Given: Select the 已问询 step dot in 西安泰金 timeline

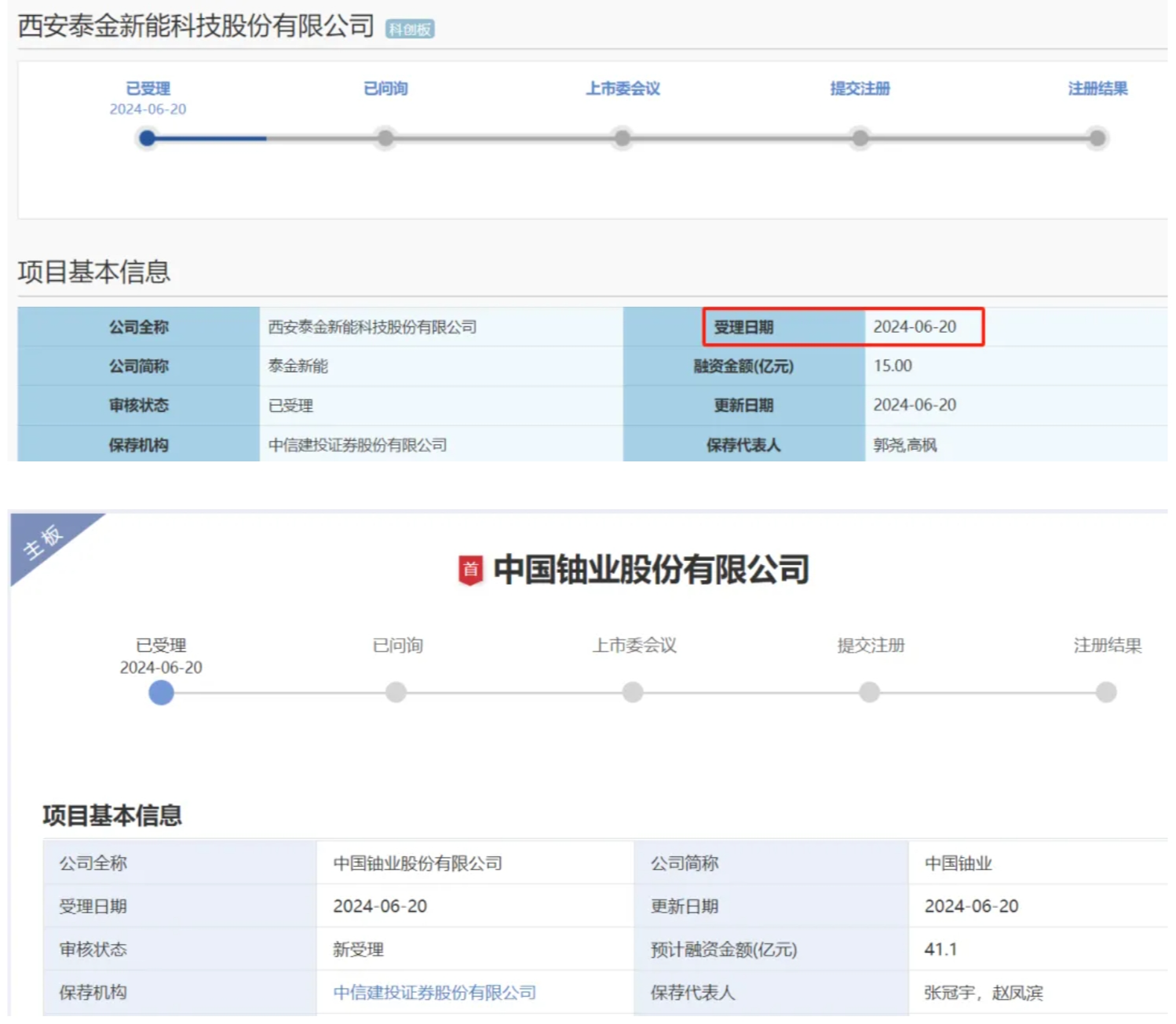Looking at the screenshot, I should coord(385,138).
